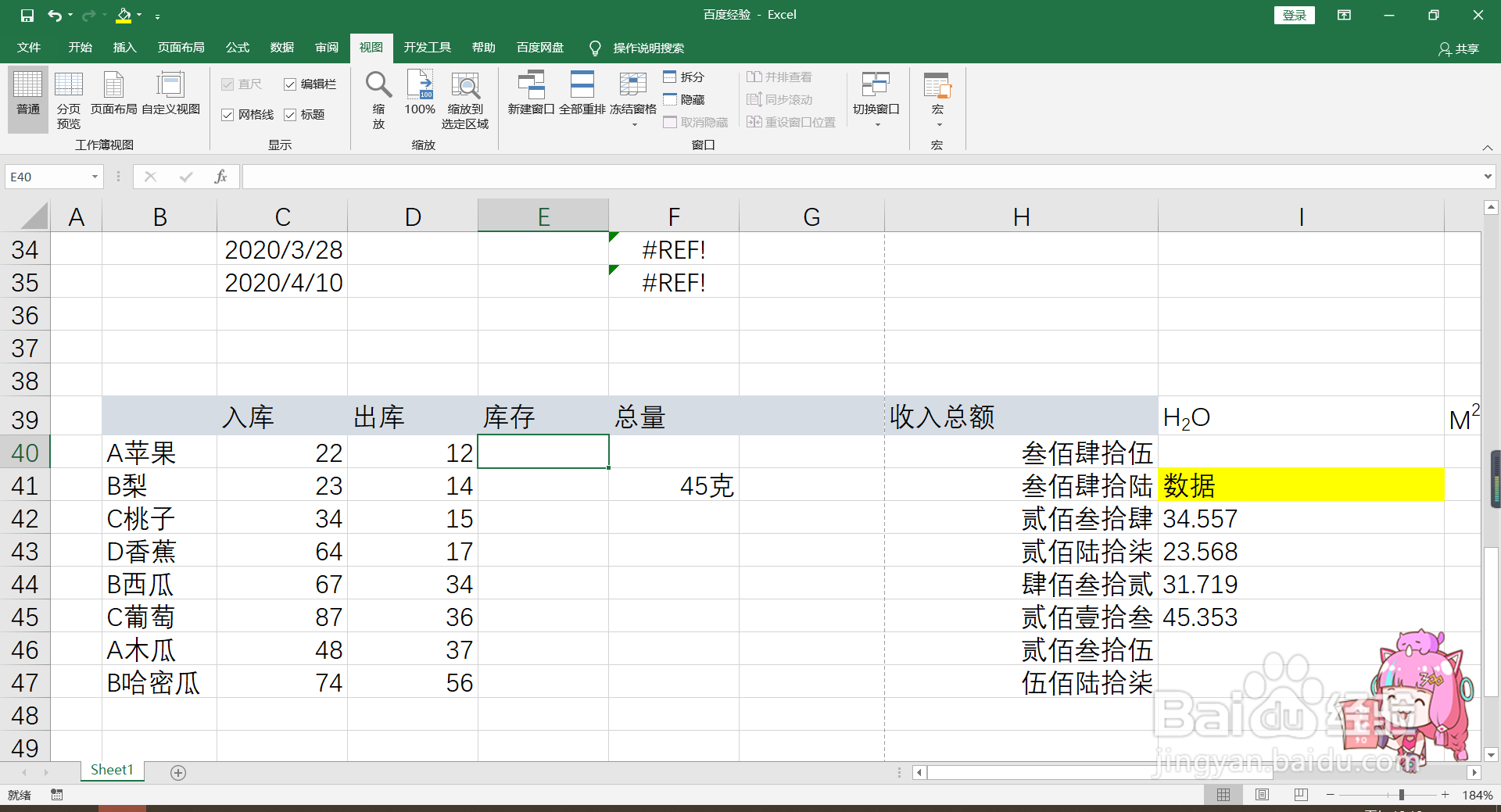Image resolution: width=1501 pixels, height=812 pixels.
Task: Switch to the Home (开始) tab
Action: (x=80, y=48)
